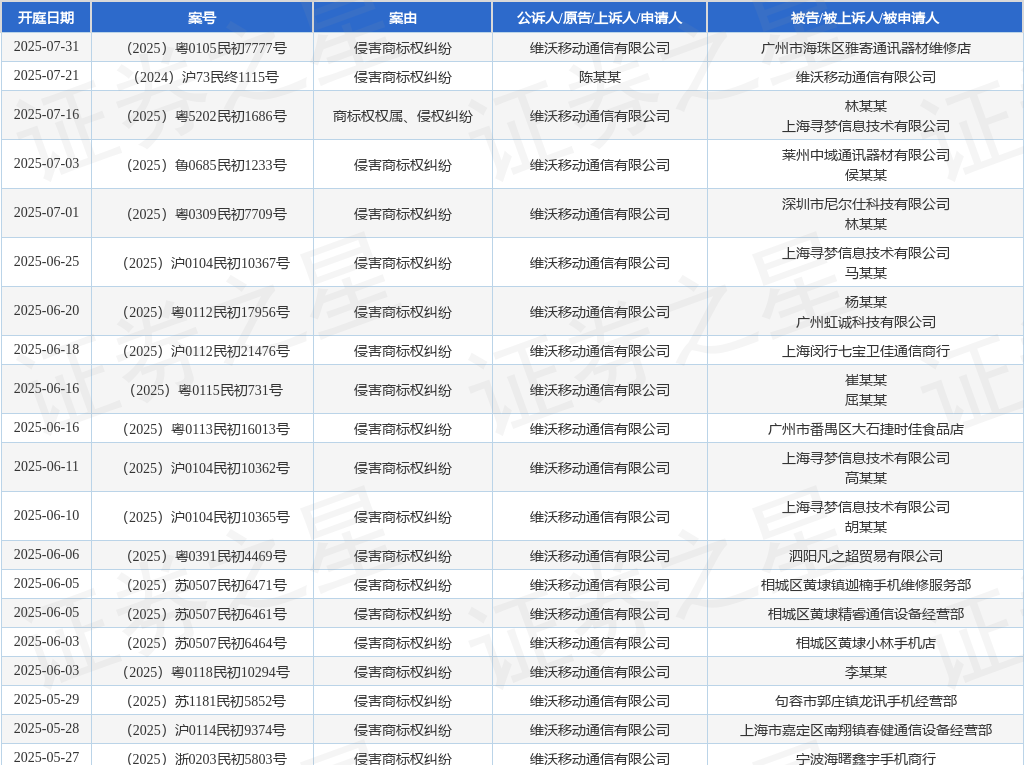Select case number (2025)沪0112民初21476号
The width and height of the screenshot is (1024, 765).
(206, 351)
